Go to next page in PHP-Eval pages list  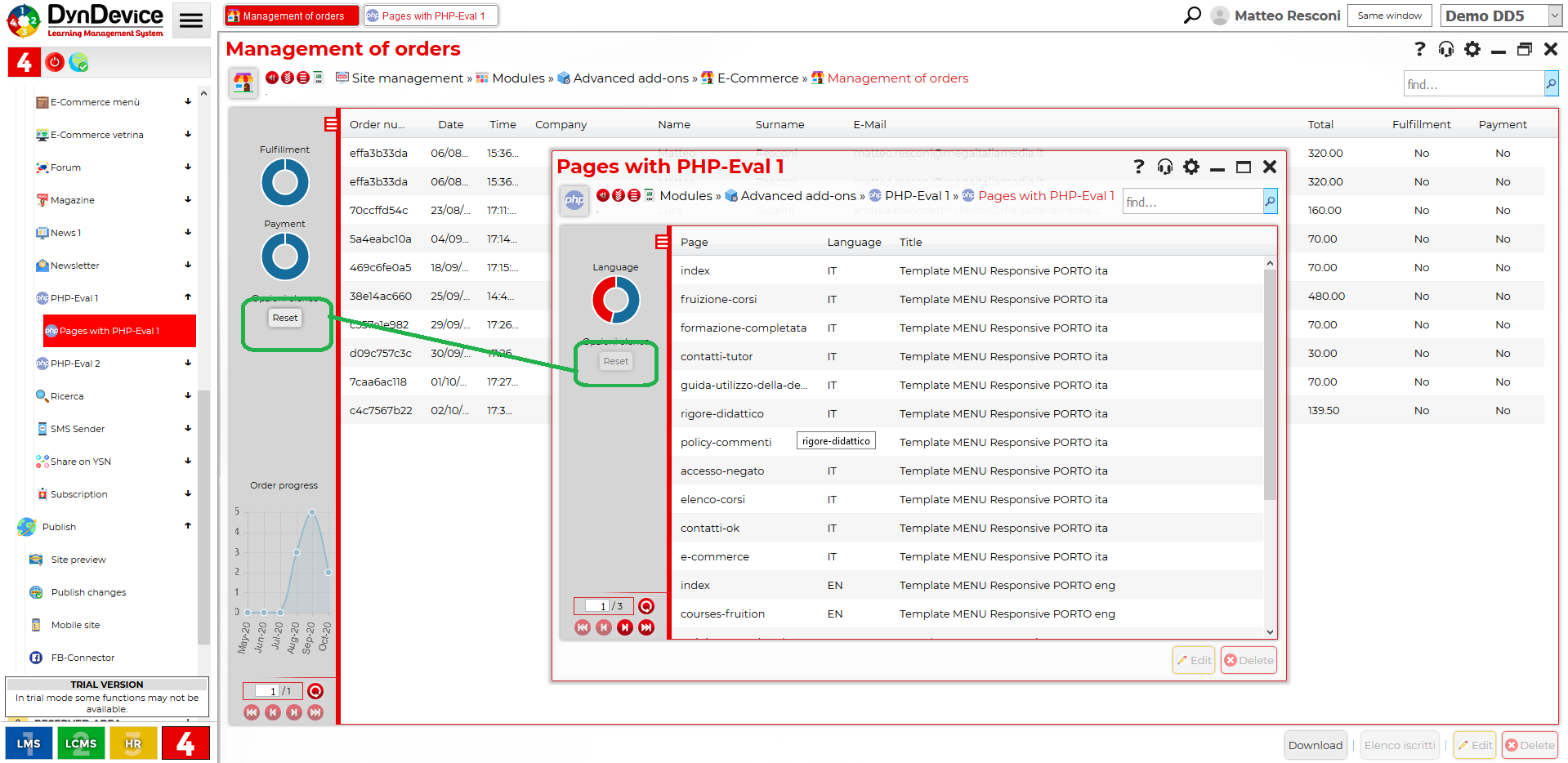click(x=625, y=627)
